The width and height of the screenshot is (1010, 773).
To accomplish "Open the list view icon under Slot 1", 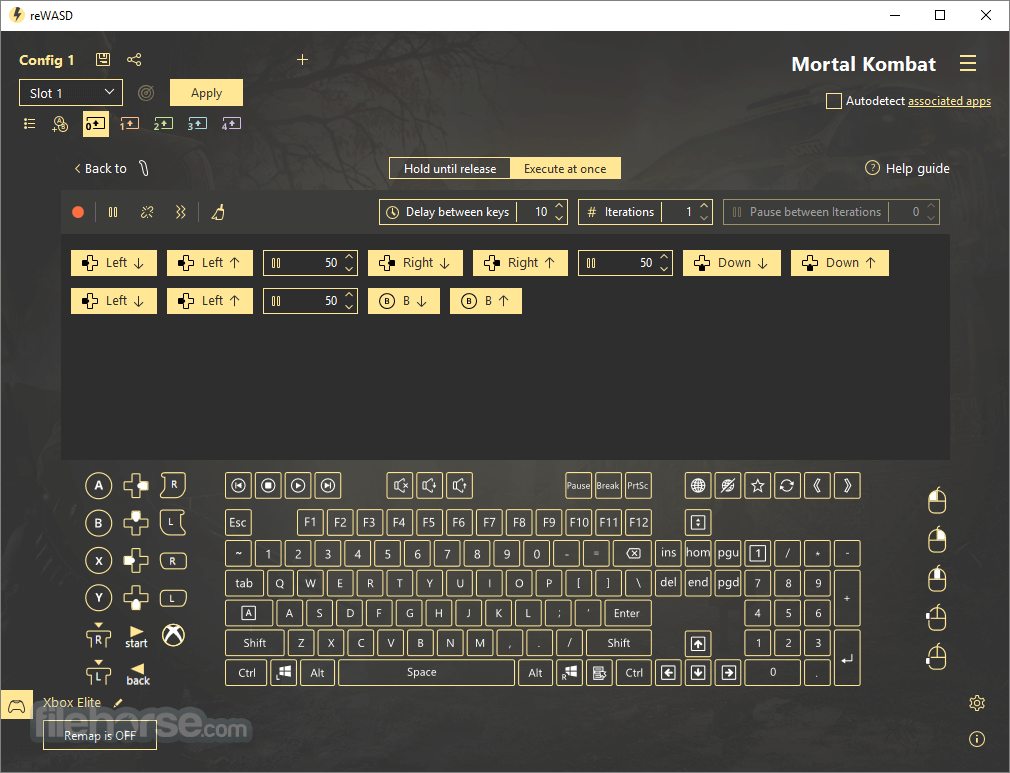I will click(x=30, y=124).
